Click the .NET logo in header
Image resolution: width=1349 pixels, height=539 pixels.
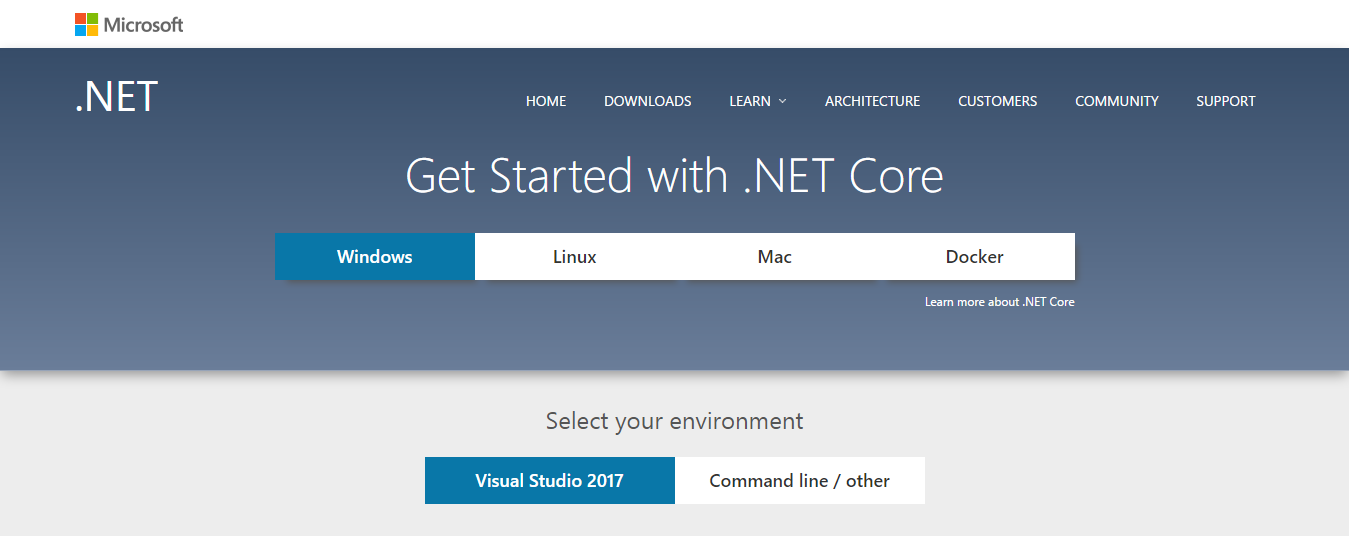pos(116,97)
